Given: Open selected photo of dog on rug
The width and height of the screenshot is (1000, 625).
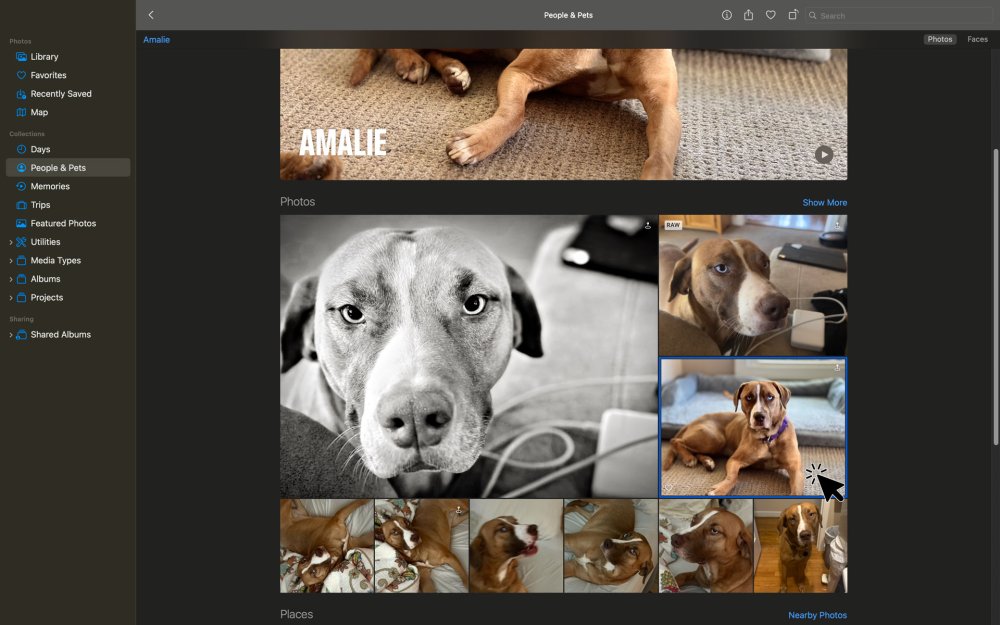Looking at the screenshot, I should [753, 427].
